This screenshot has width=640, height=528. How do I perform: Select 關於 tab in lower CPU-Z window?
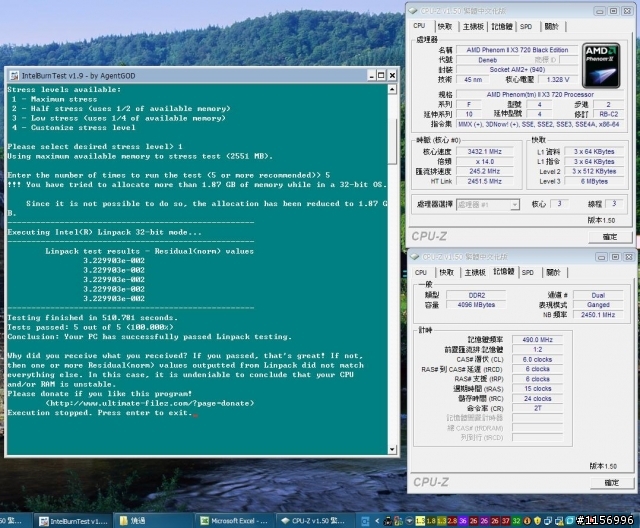coord(553,273)
